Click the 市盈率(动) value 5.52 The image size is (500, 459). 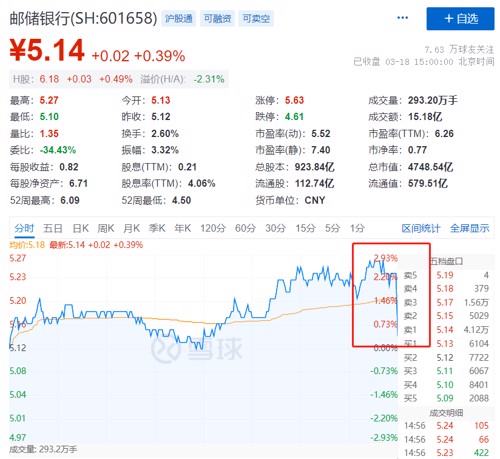pos(321,134)
